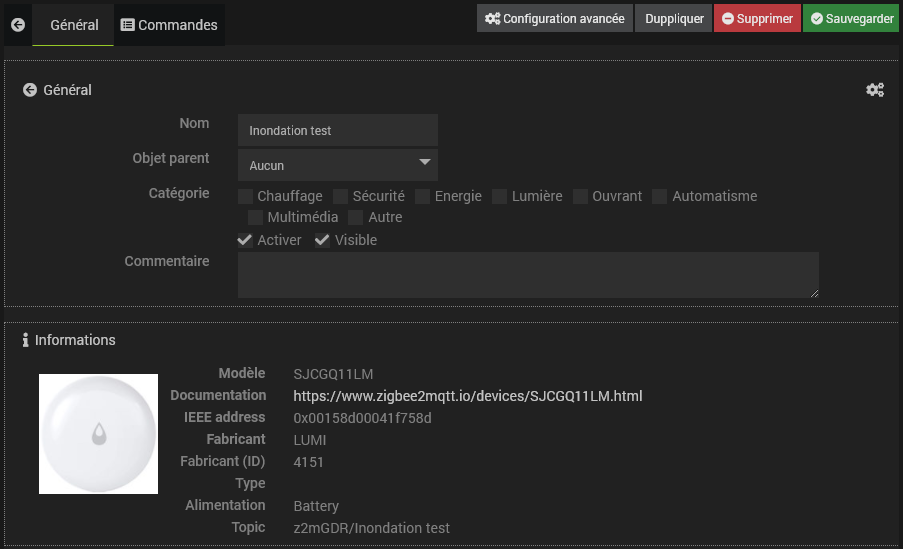
Task: Tick the Multimédia category checkbox
Action: (x=256, y=217)
